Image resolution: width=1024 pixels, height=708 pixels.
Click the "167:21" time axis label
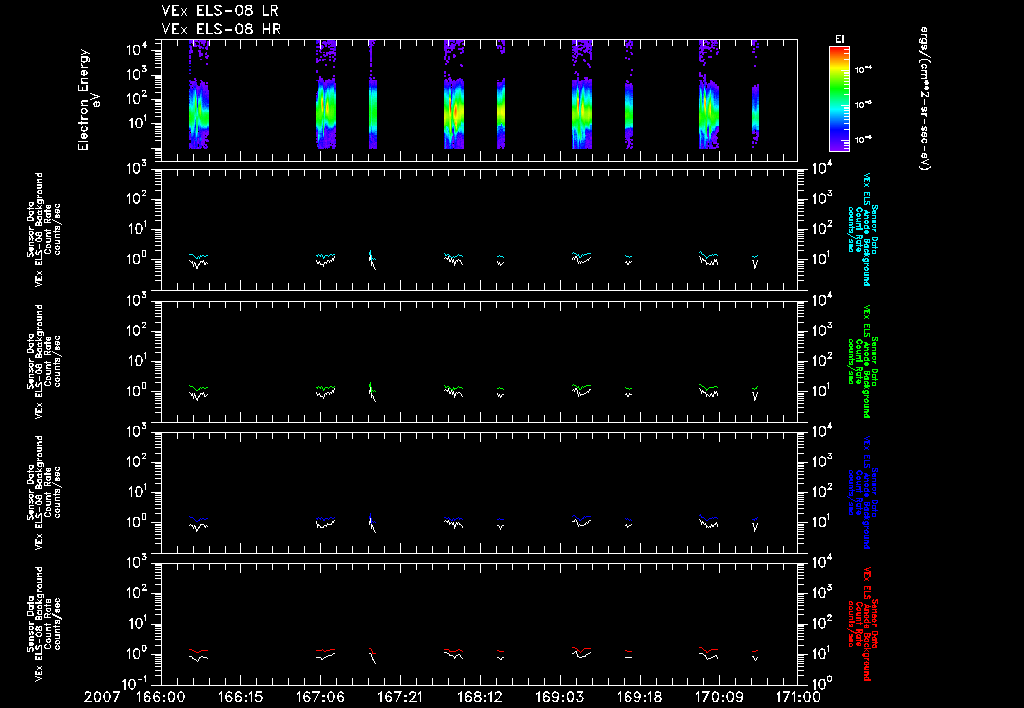pos(400,697)
